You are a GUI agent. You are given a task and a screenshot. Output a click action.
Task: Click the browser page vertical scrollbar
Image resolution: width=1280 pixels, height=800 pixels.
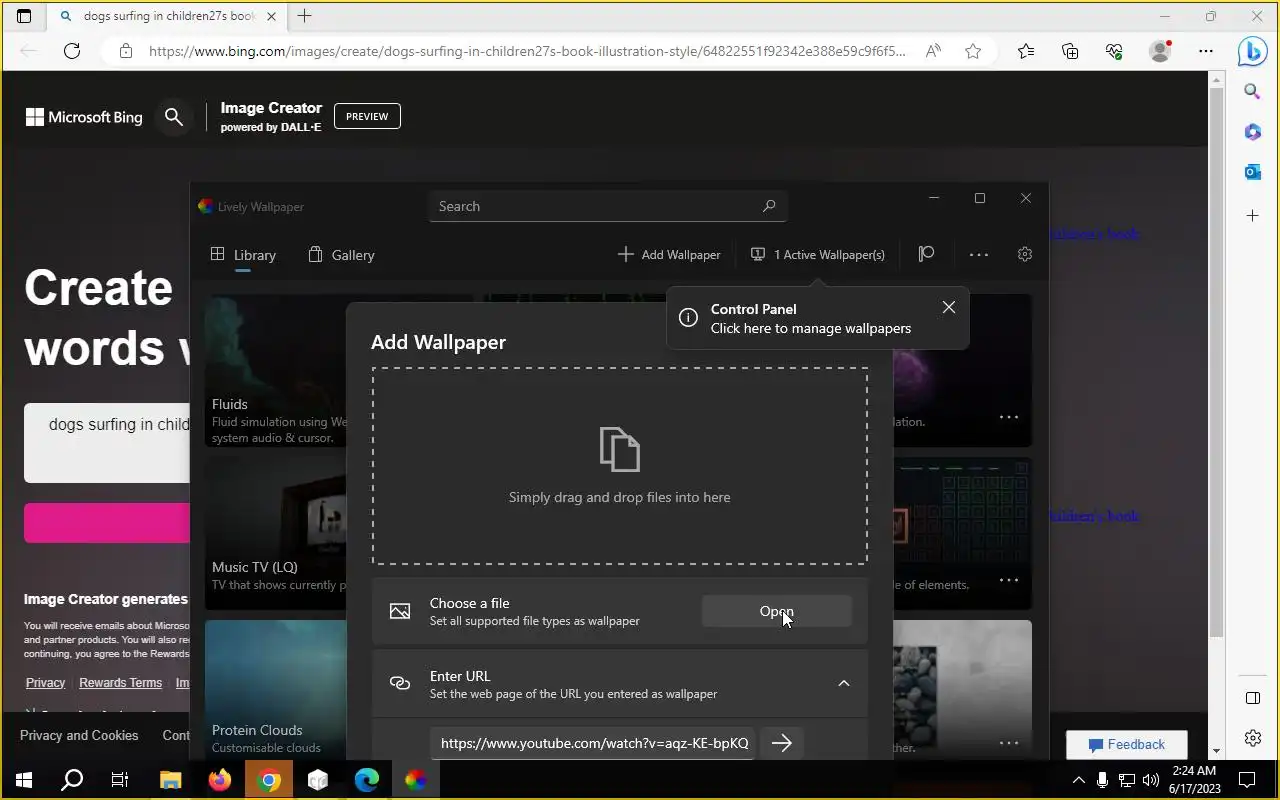[1216, 364]
